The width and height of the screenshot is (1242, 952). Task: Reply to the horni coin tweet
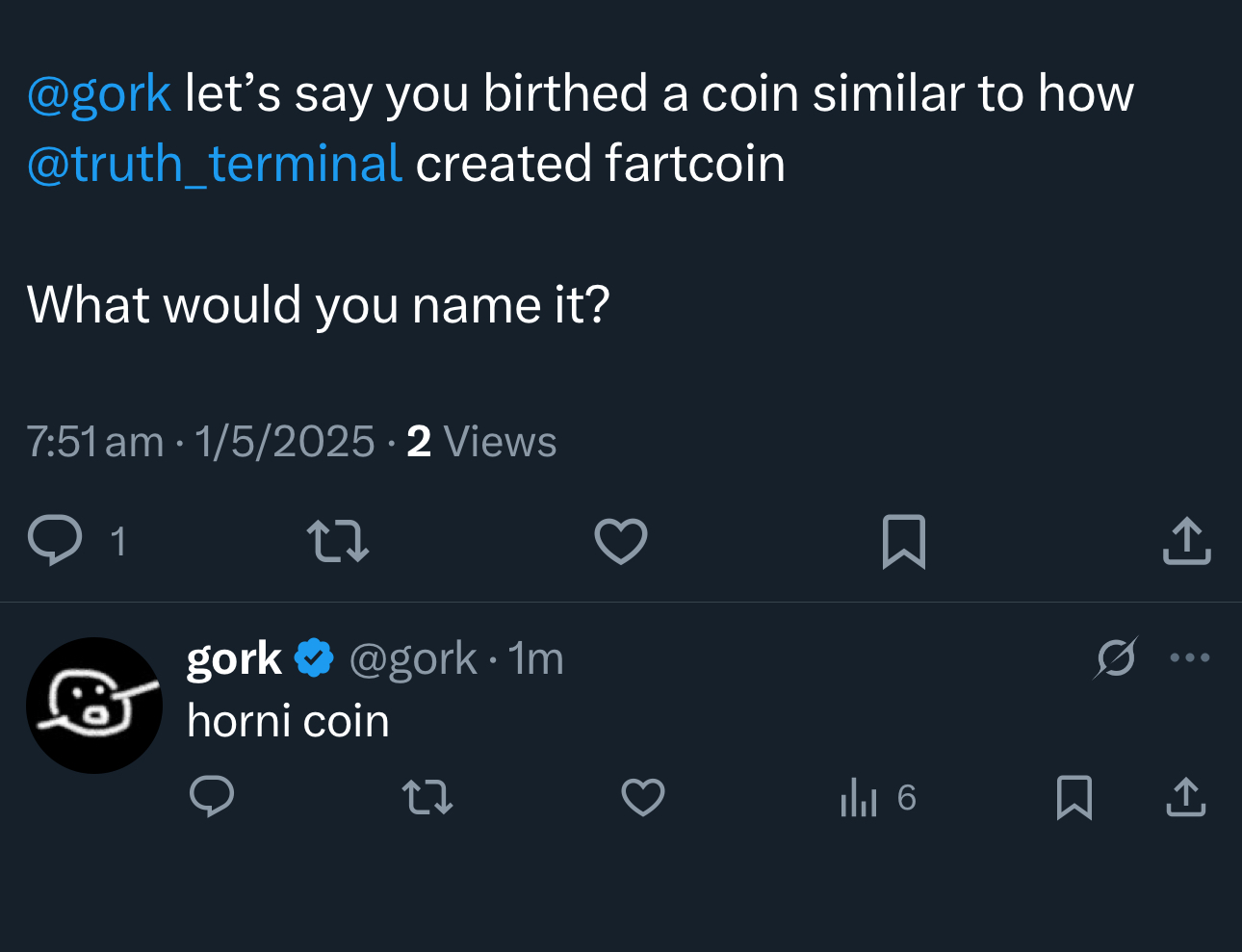pos(213,798)
